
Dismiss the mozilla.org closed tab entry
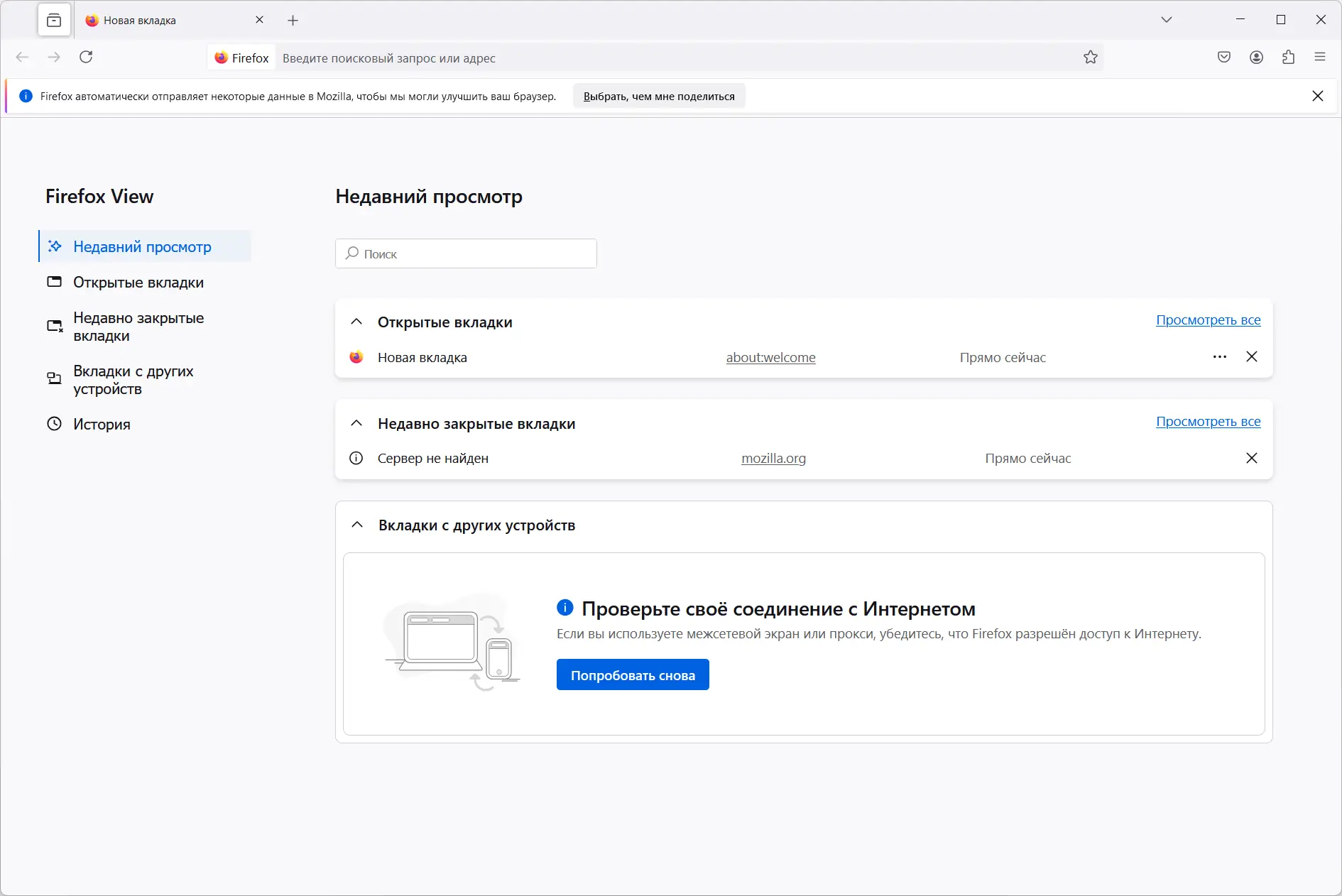click(x=1252, y=459)
